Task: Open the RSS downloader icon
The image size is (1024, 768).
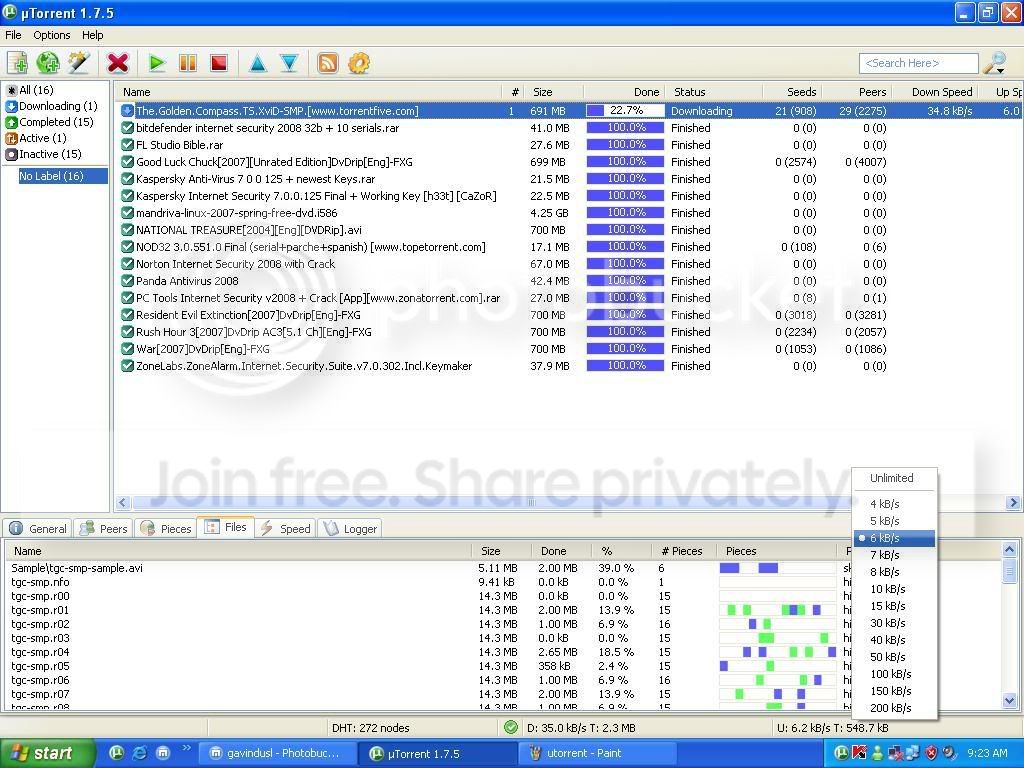Action: pyautogui.click(x=328, y=63)
